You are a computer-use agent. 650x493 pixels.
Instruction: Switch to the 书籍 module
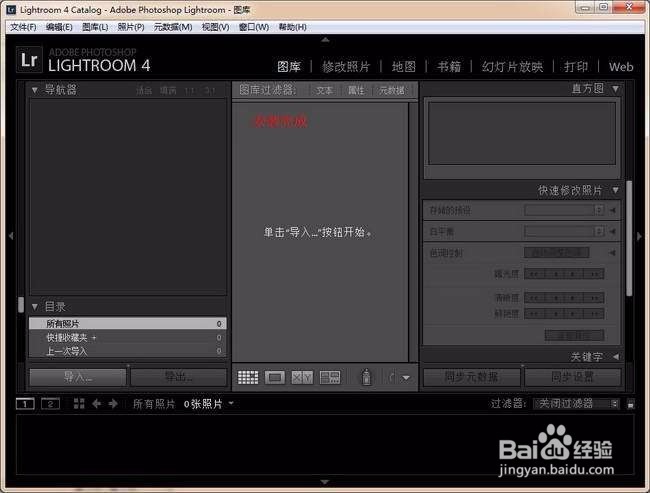pos(449,67)
